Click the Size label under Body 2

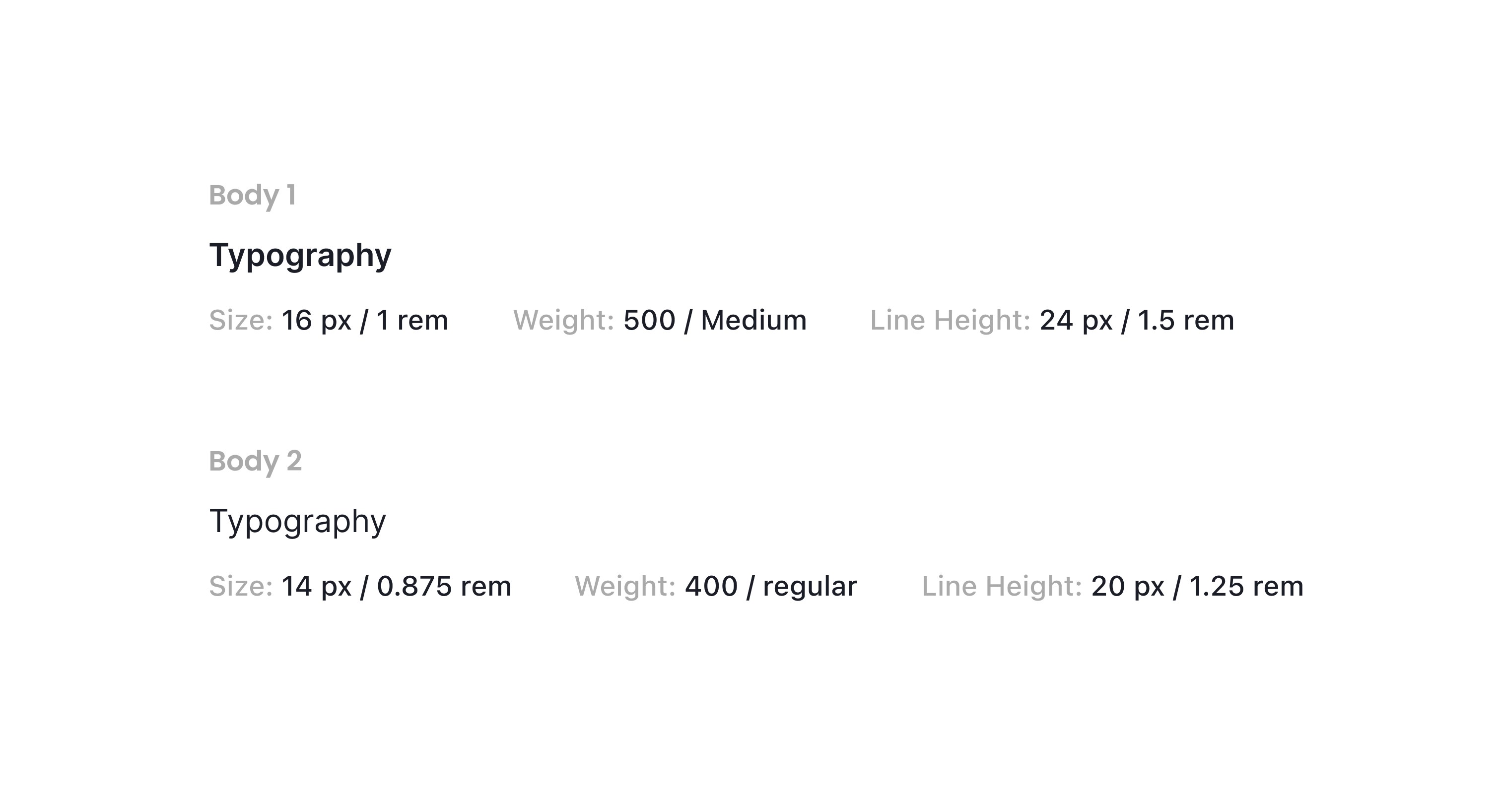241,586
